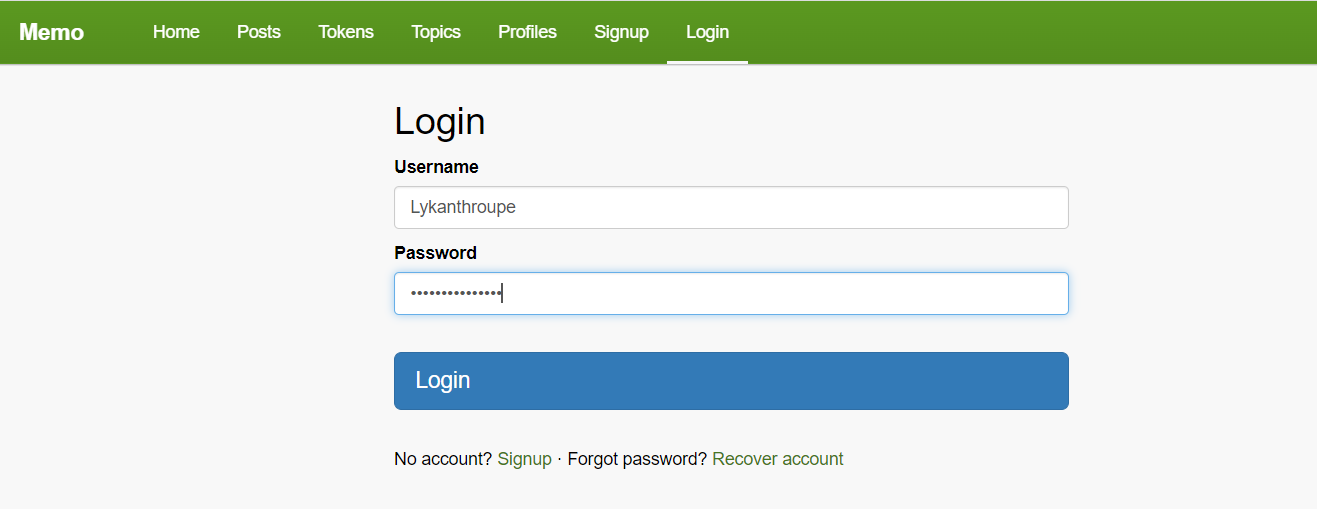This screenshot has height=509, width=1317.
Task: Click inside the masked Password field
Action: tap(731, 293)
